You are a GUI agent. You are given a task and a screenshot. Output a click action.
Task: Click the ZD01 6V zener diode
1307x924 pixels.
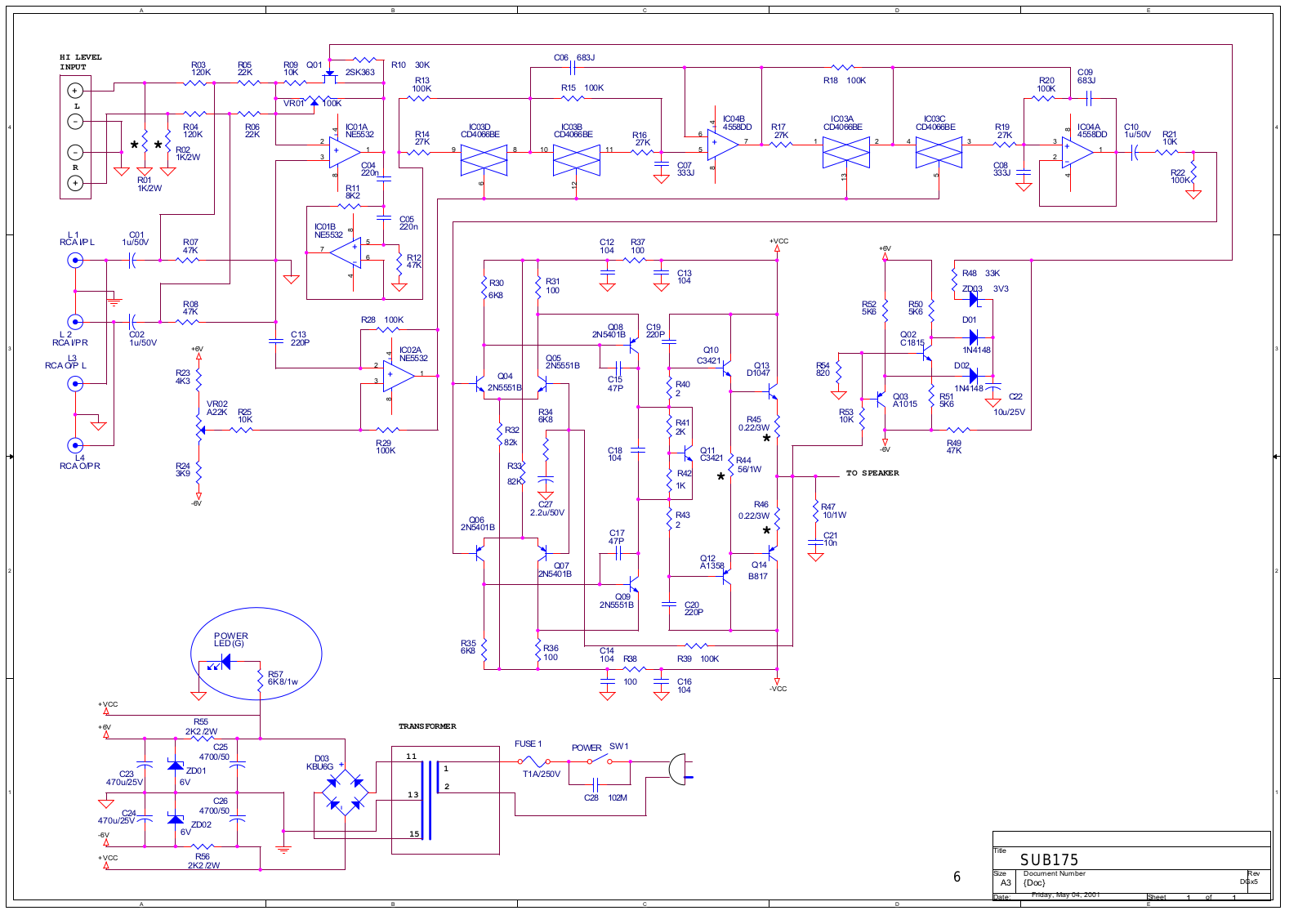(176, 766)
